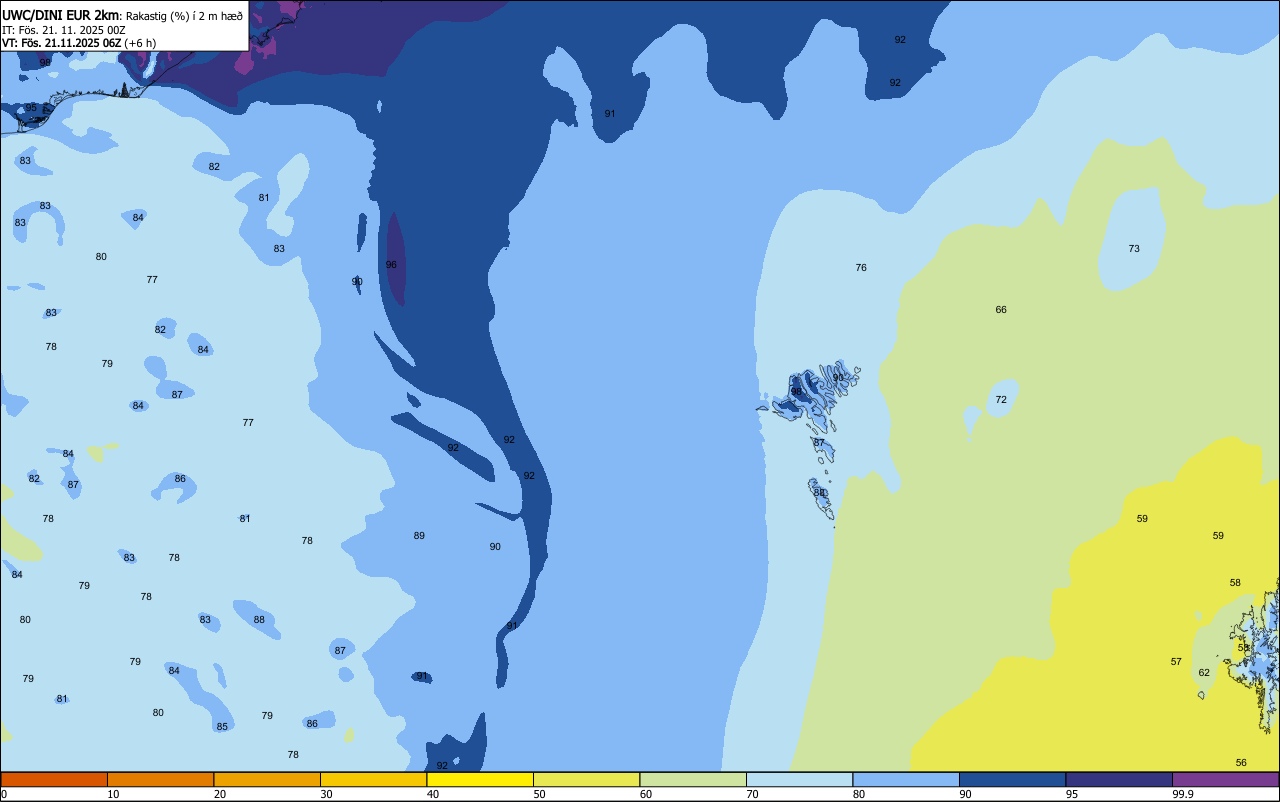The width and height of the screenshot is (1280, 802).
Task: Click the '96' humidity value label
Action: tap(391, 265)
